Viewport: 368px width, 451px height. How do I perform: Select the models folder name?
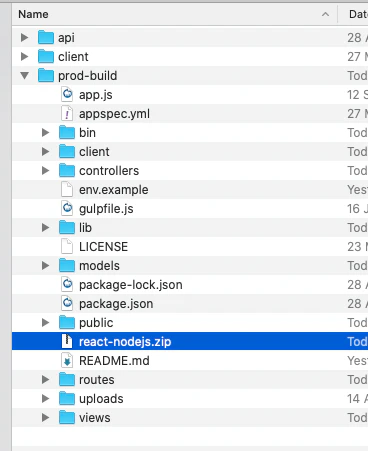click(99, 266)
